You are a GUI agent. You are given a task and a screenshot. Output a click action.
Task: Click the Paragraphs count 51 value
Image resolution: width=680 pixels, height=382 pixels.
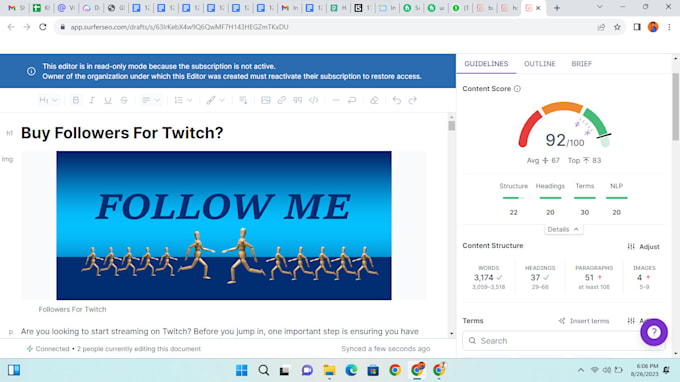[589, 278]
